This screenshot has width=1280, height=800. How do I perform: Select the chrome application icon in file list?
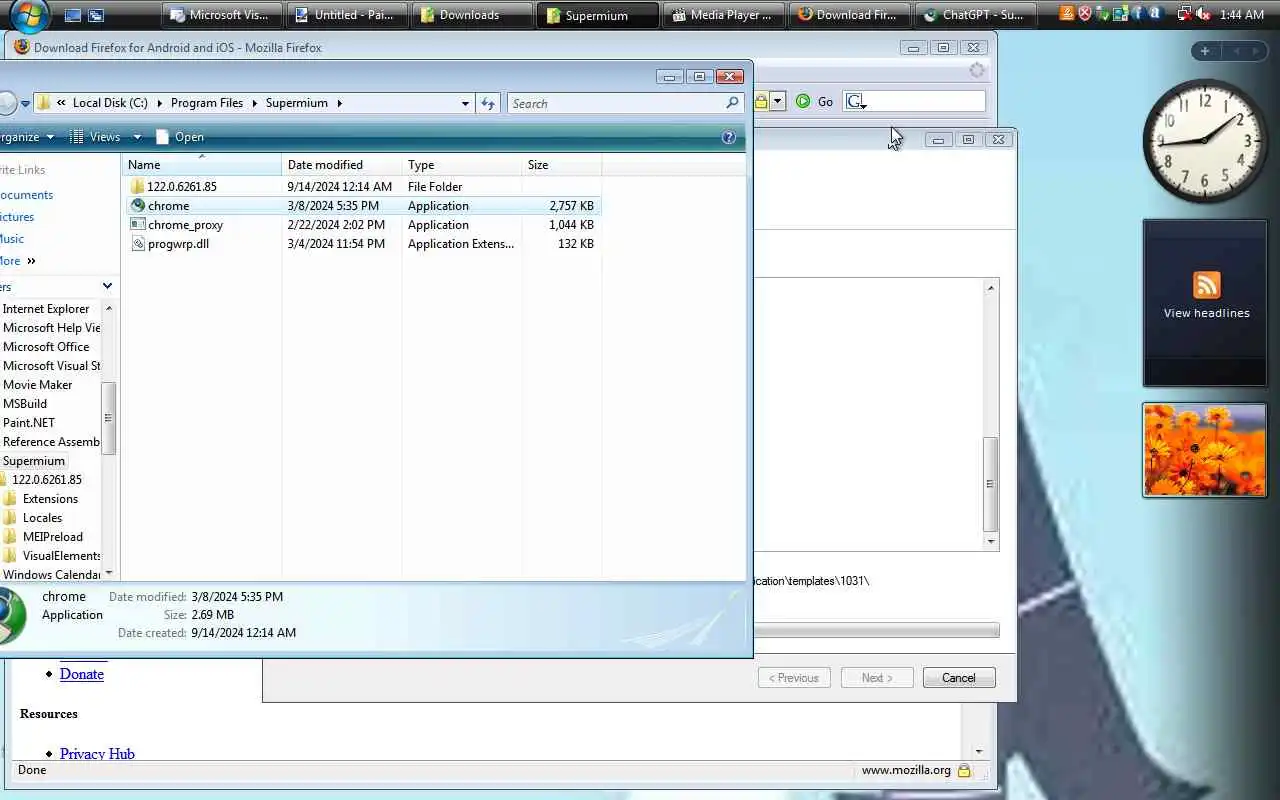click(x=138, y=205)
